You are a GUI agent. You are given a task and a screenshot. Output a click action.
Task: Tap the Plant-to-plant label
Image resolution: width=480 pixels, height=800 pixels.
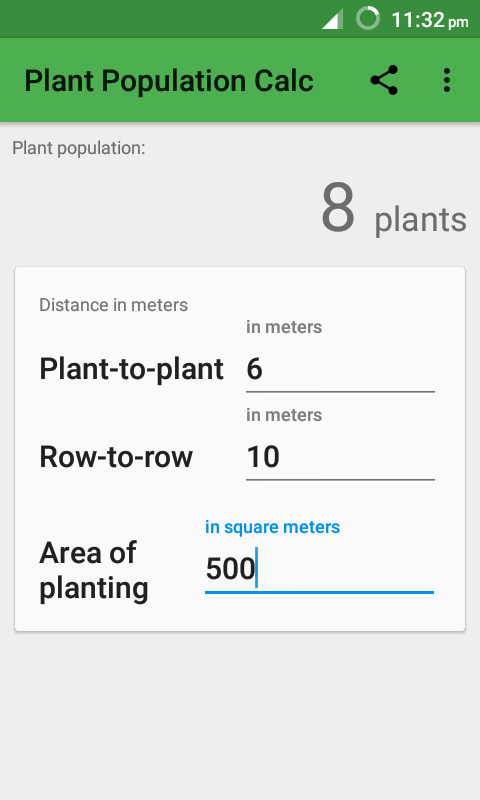tap(132, 369)
